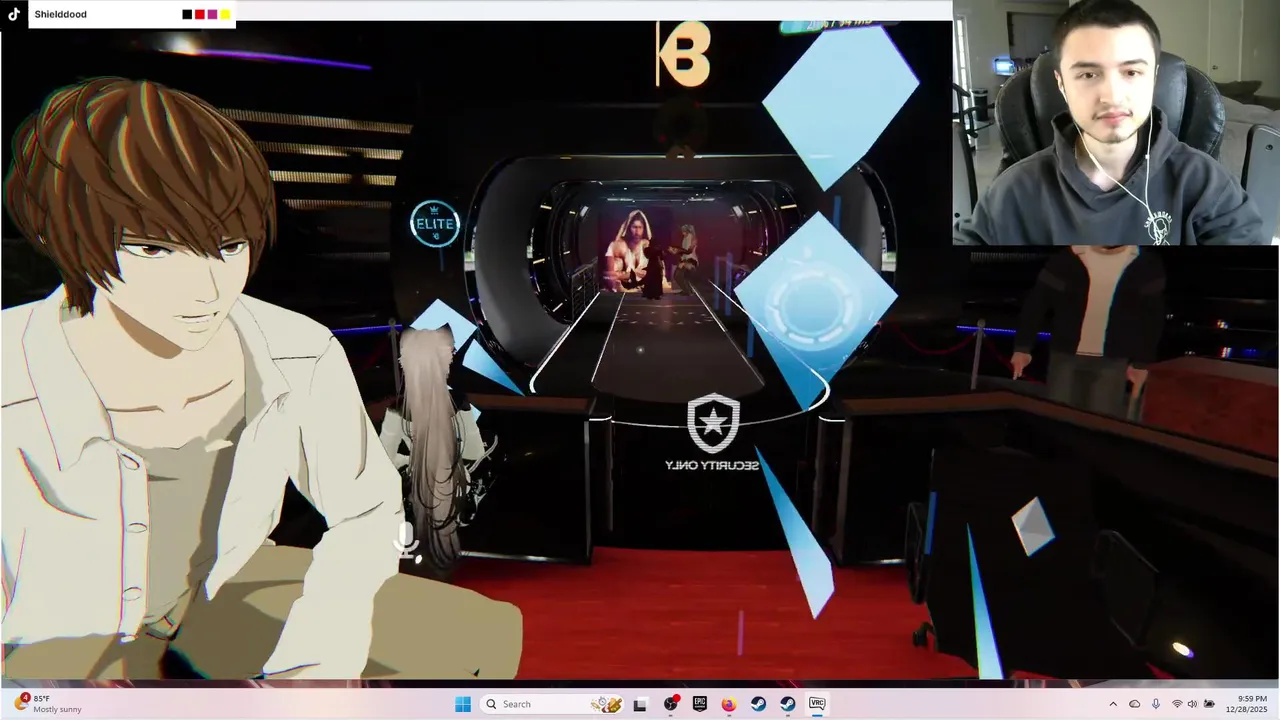The image size is (1280, 720).
Task: Click the in-game microphone indicator icon
Action: click(406, 541)
